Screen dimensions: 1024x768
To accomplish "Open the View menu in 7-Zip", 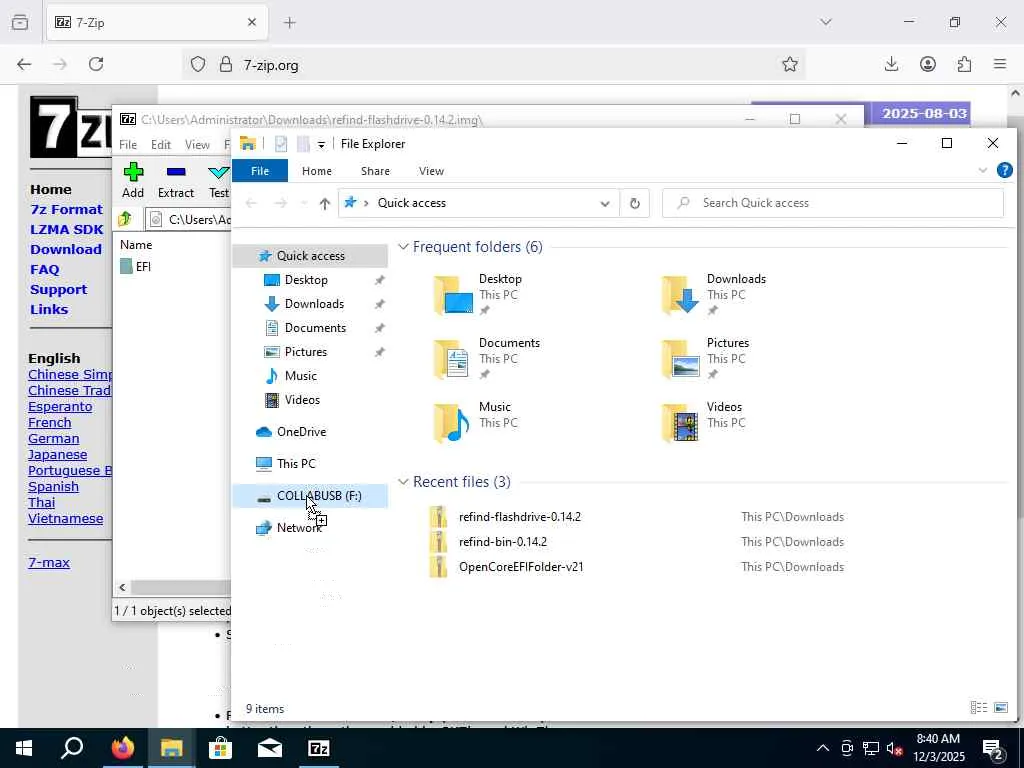I will click(197, 145).
